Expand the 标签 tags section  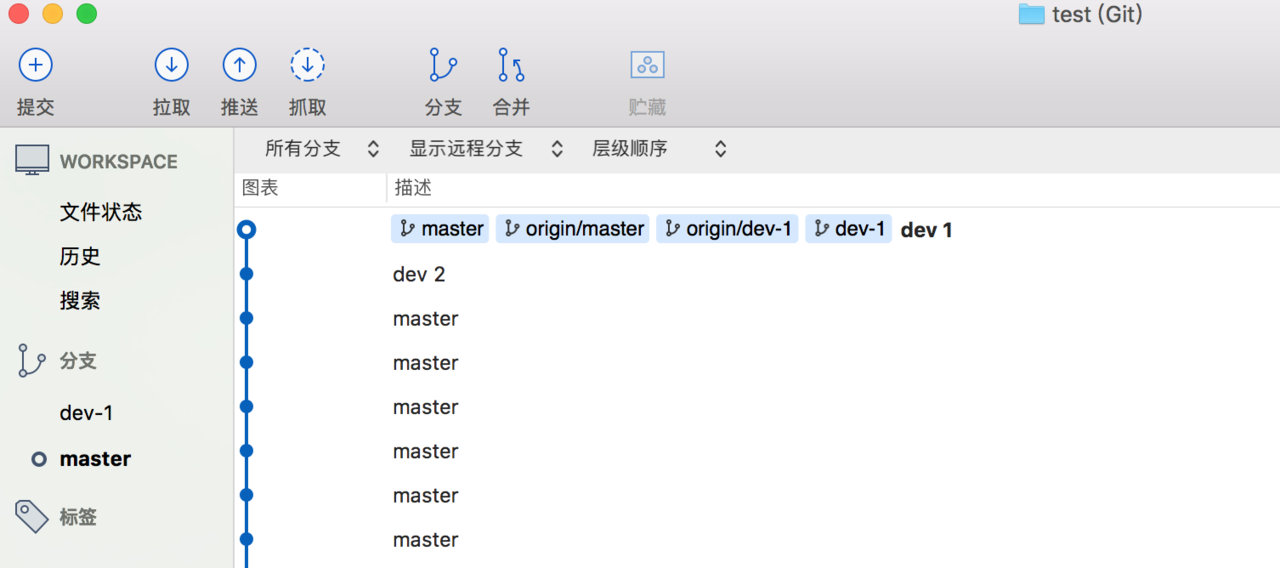click(78, 517)
